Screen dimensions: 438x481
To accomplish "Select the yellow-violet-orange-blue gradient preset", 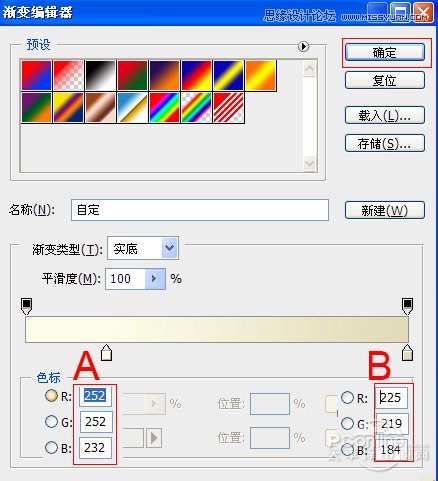I will (69, 107).
